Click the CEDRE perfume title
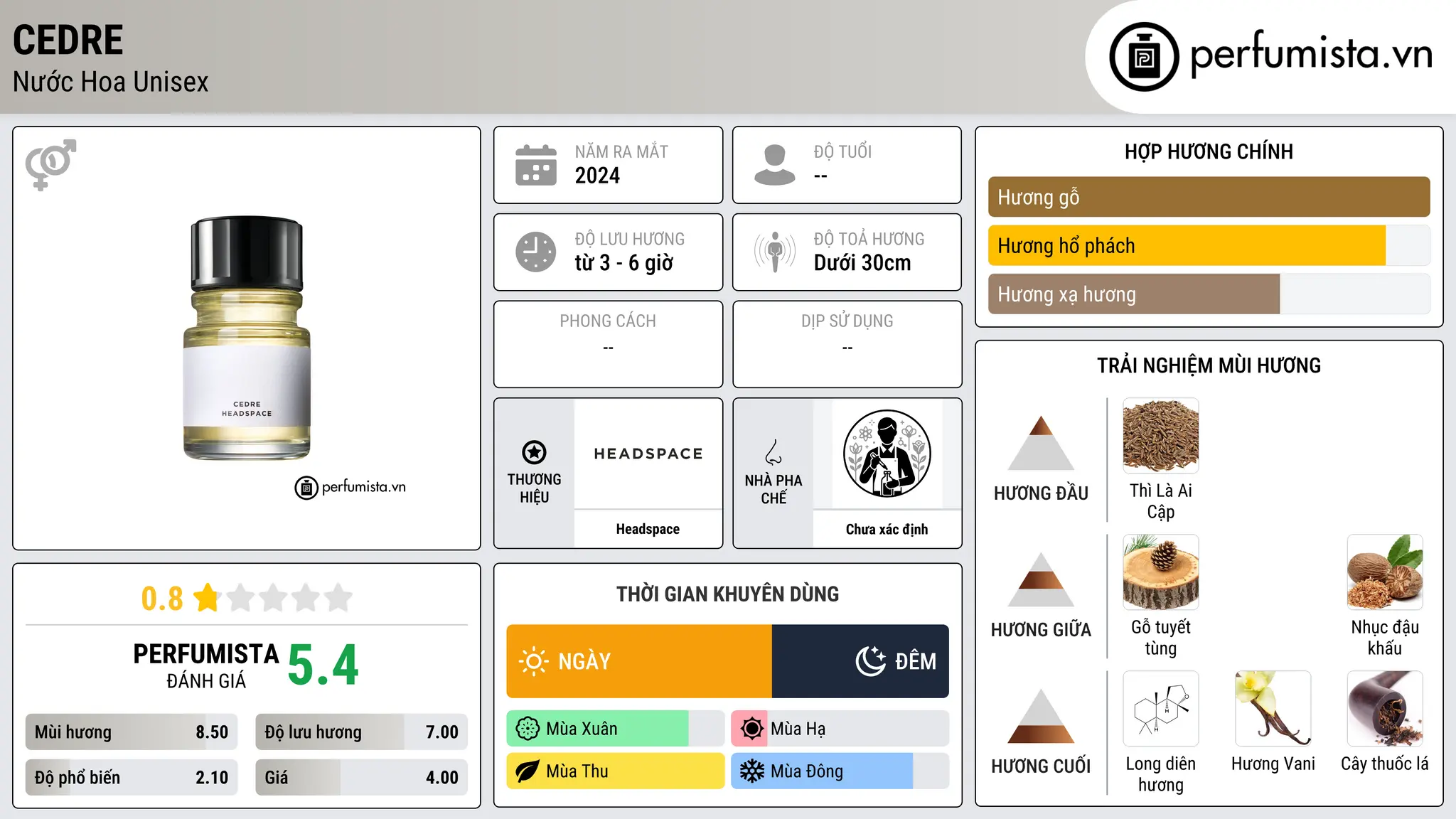 (68, 40)
